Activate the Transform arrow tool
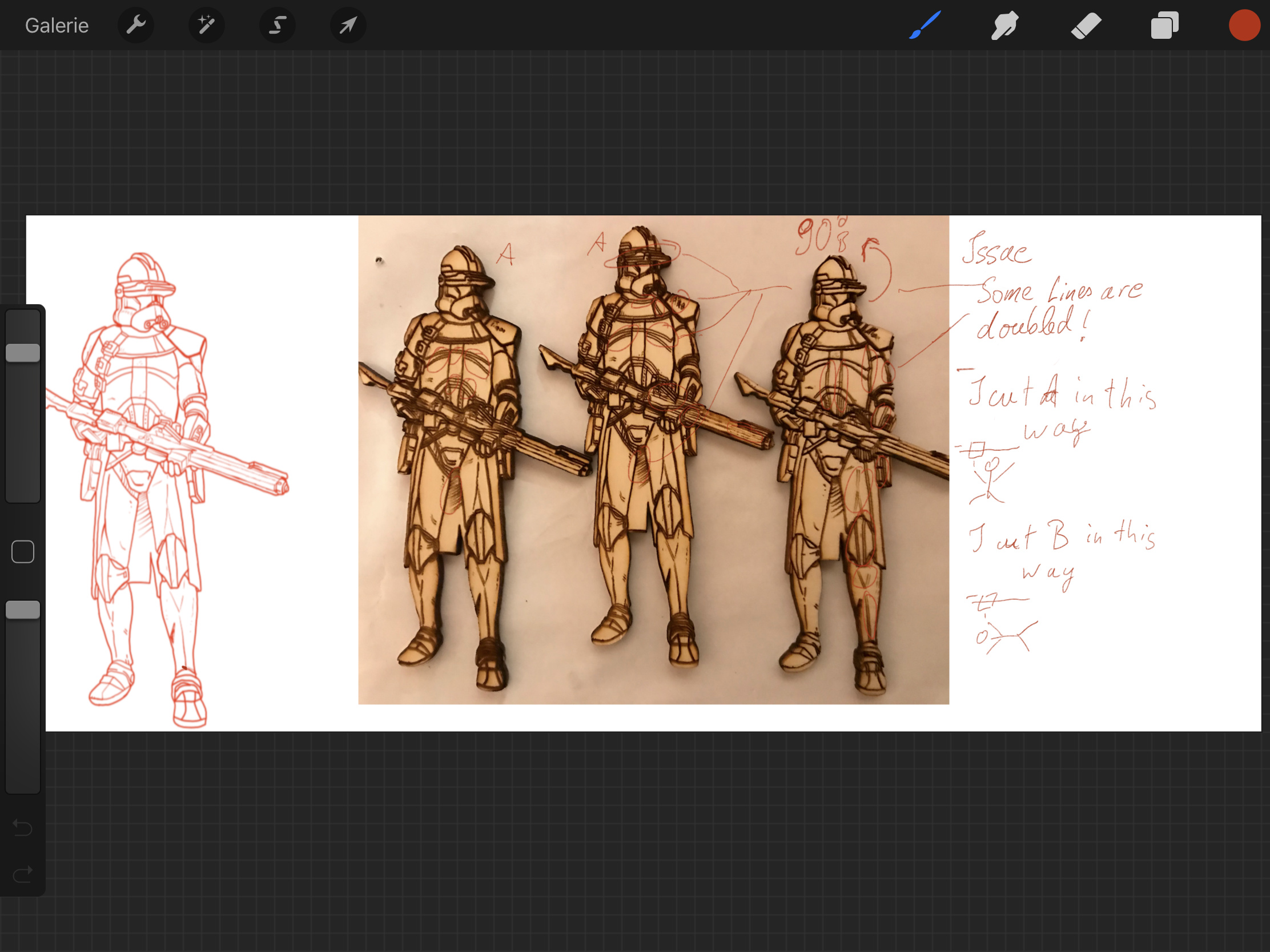Viewport: 1270px width, 952px height. pos(348,25)
